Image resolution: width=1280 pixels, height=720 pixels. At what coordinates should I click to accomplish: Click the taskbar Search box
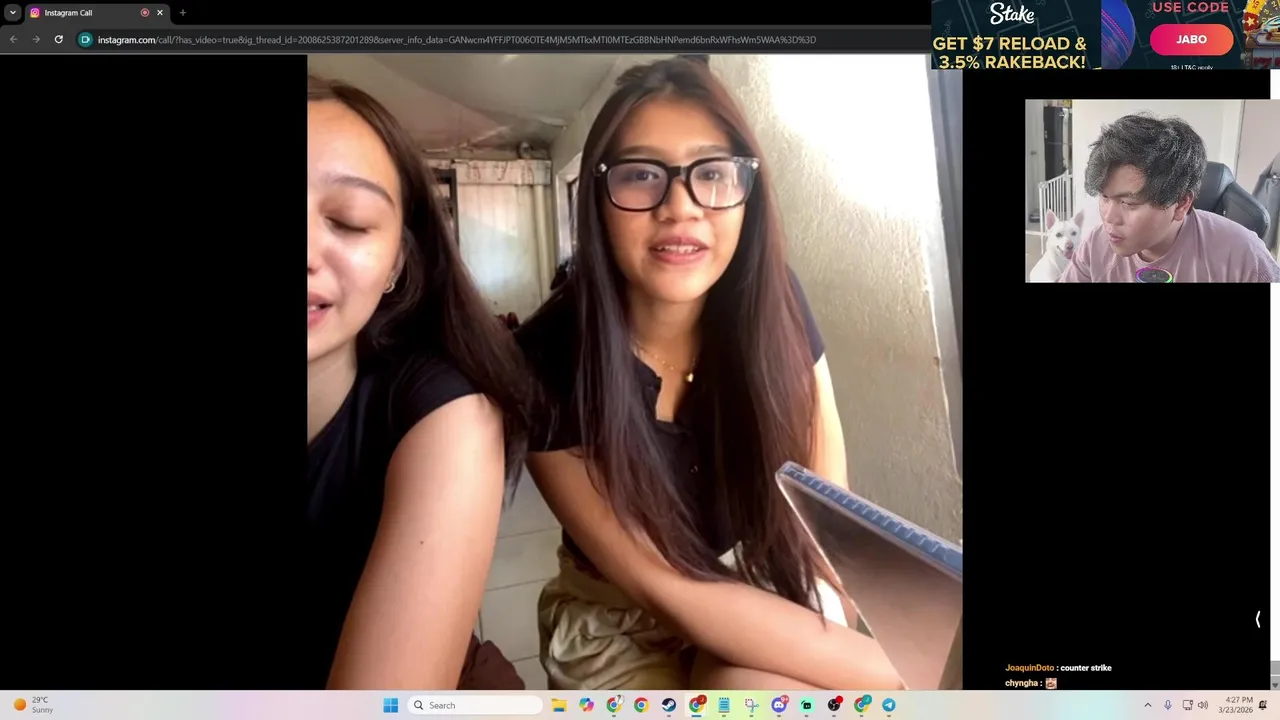pyautogui.click(x=477, y=705)
